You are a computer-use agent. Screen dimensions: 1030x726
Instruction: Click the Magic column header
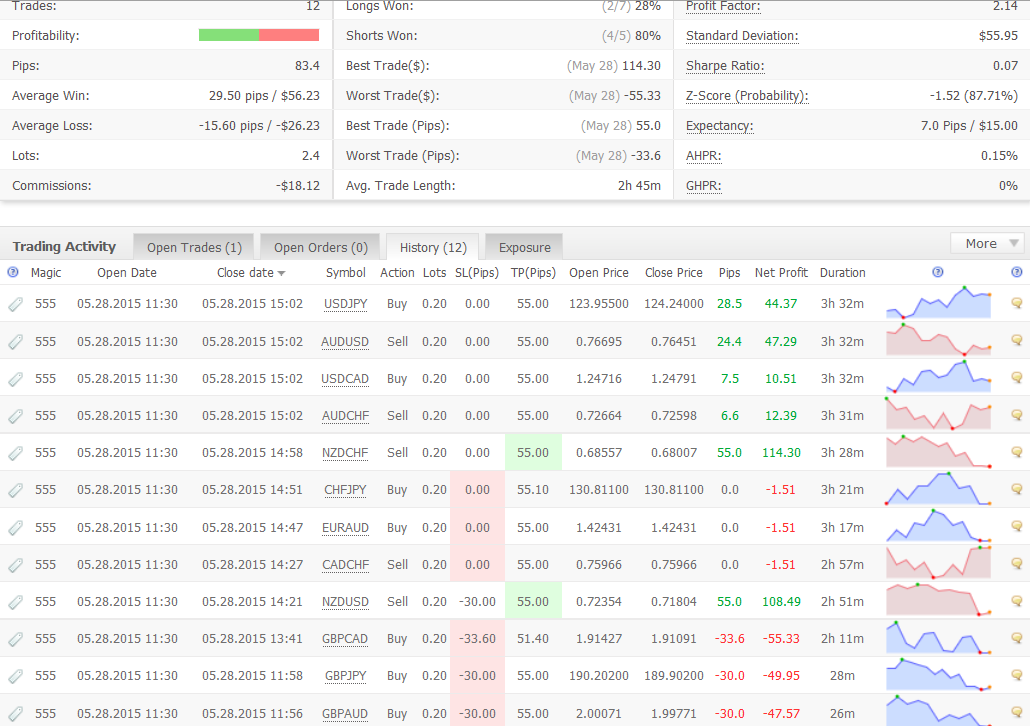click(x=46, y=273)
